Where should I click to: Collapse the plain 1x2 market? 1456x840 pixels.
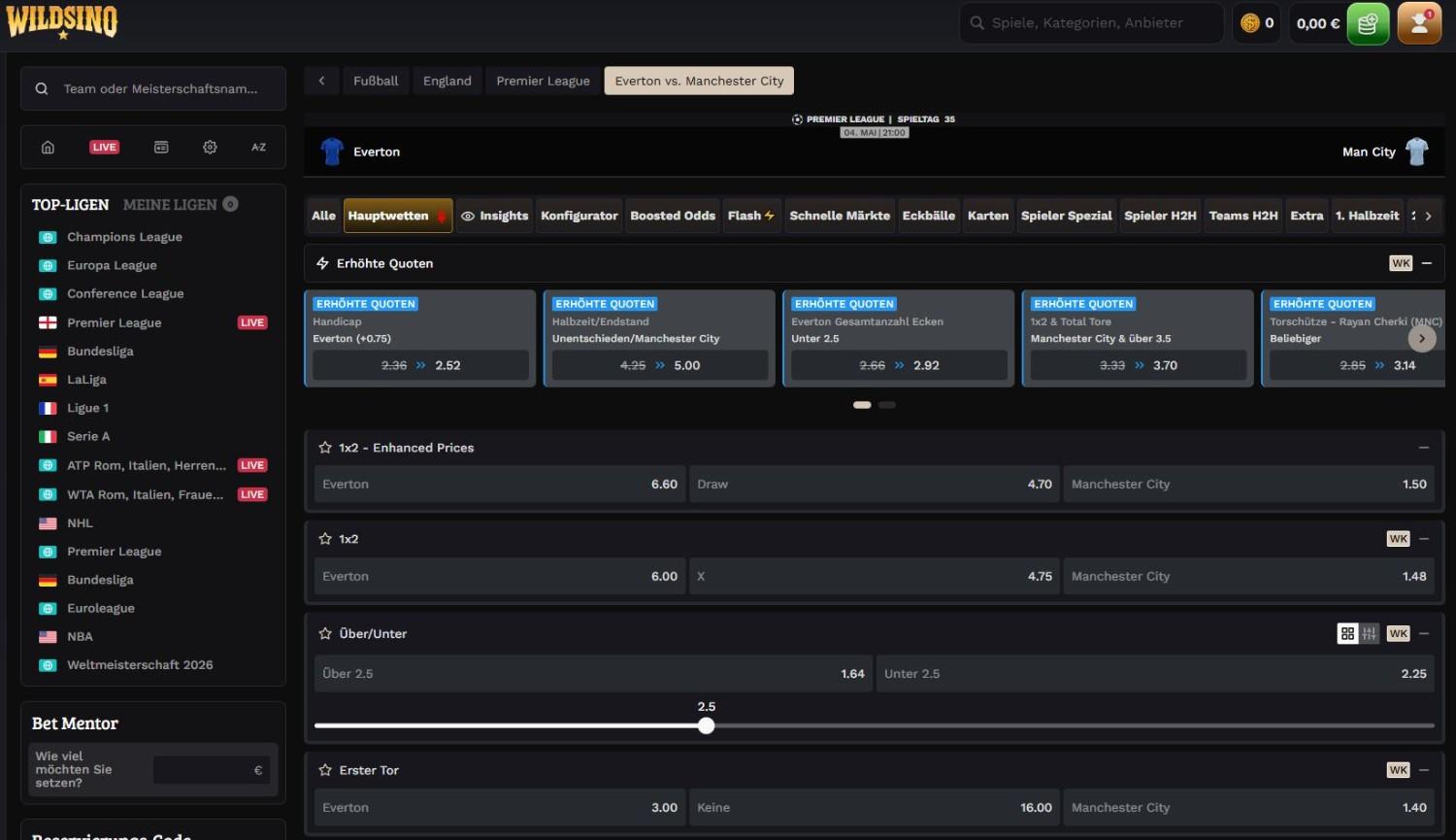(1424, 539)
